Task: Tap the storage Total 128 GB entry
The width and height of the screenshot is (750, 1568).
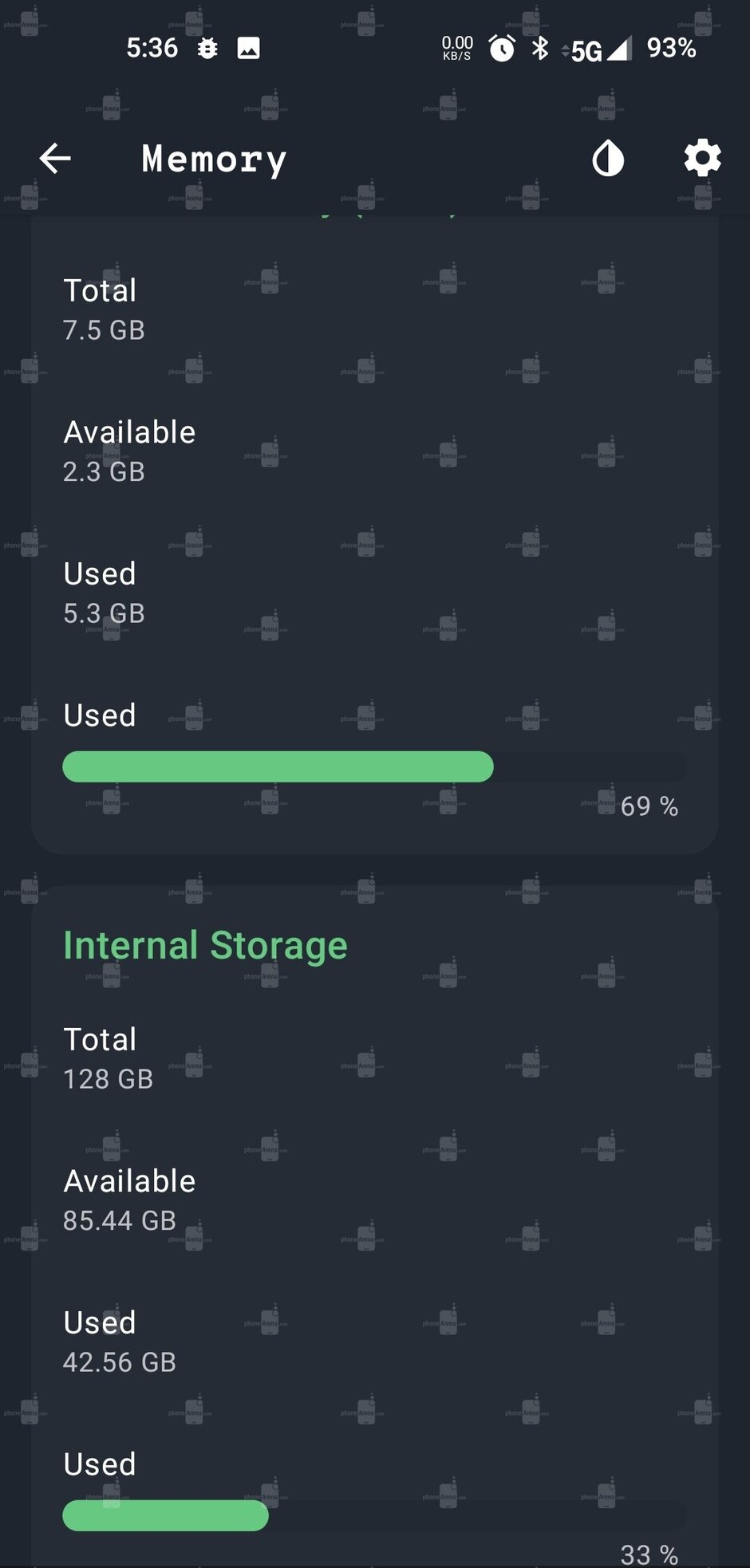Action: click(108, 1058)
